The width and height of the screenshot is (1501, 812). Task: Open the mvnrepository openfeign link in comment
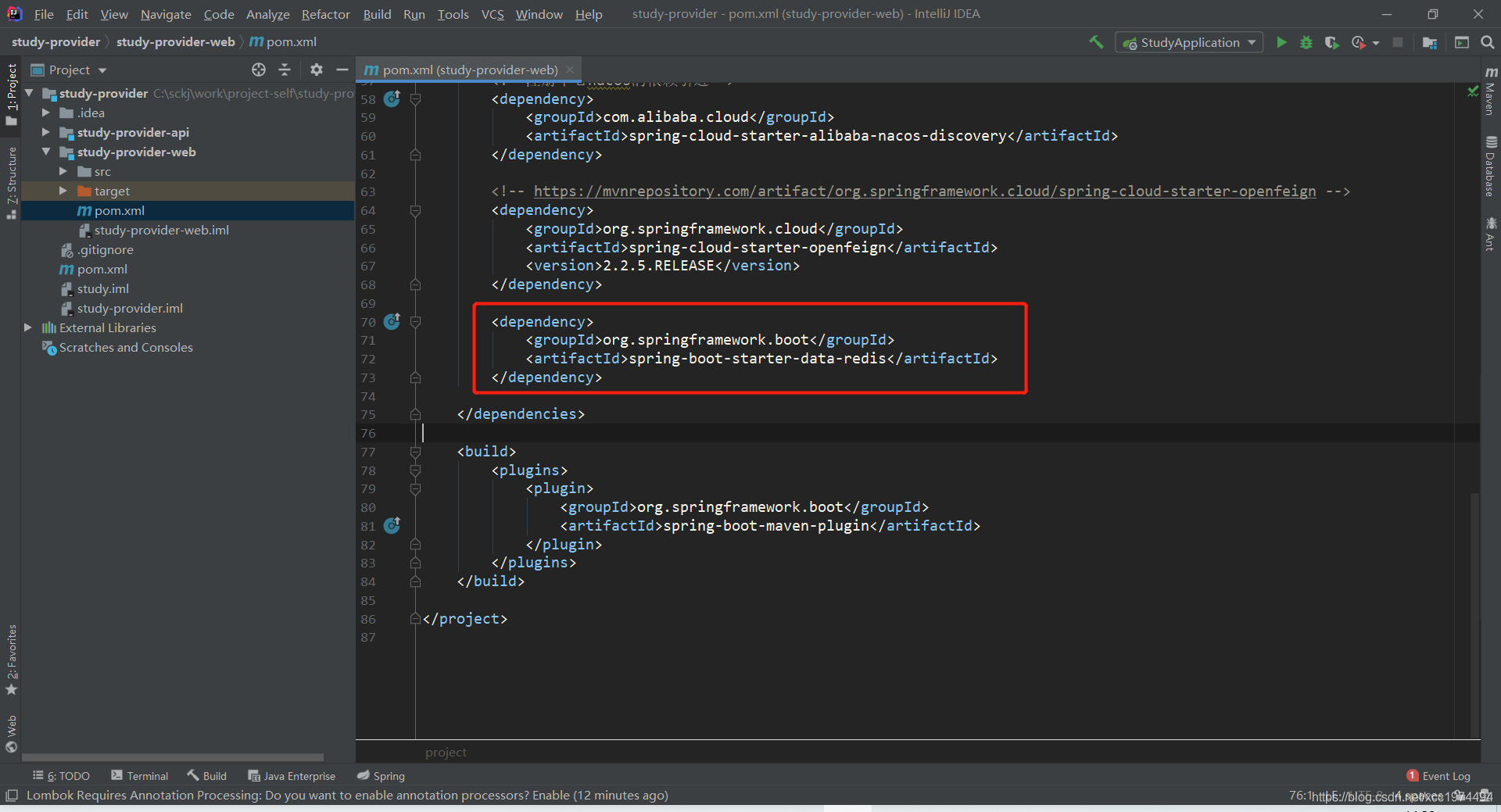click(925, 191)
